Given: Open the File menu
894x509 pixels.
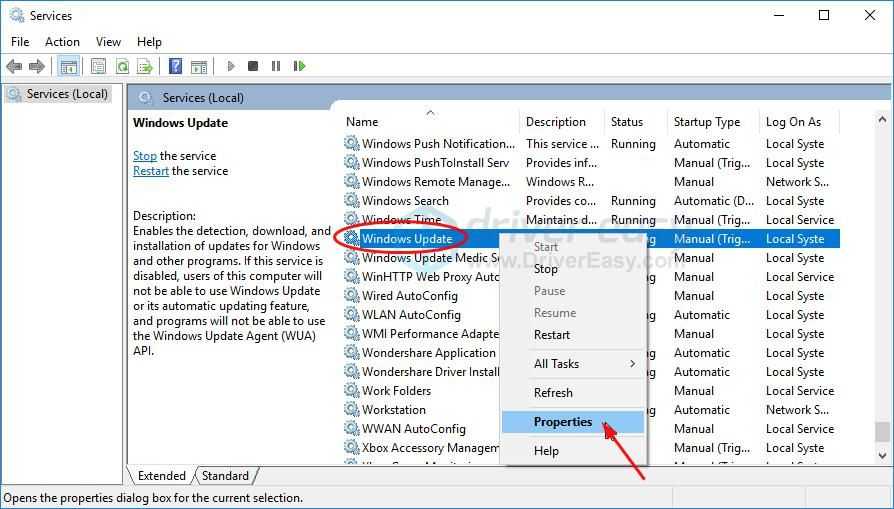Looking at the screenshot, I should [x=20, y=42].
